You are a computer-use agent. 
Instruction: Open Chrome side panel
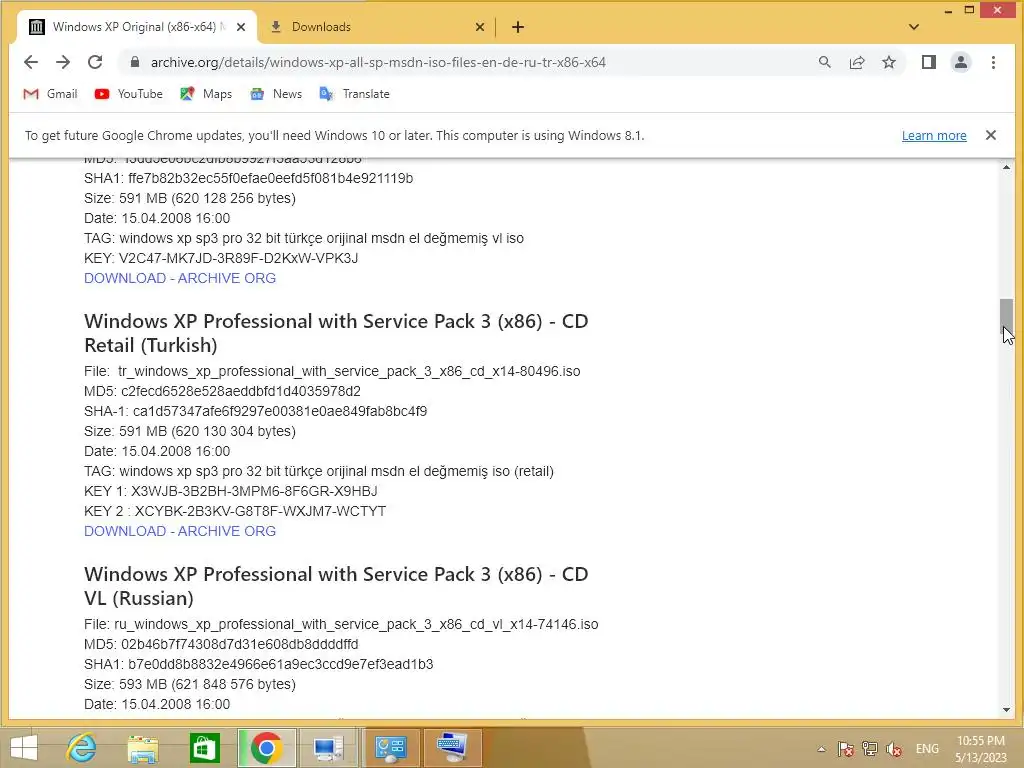tap(929, 62)
